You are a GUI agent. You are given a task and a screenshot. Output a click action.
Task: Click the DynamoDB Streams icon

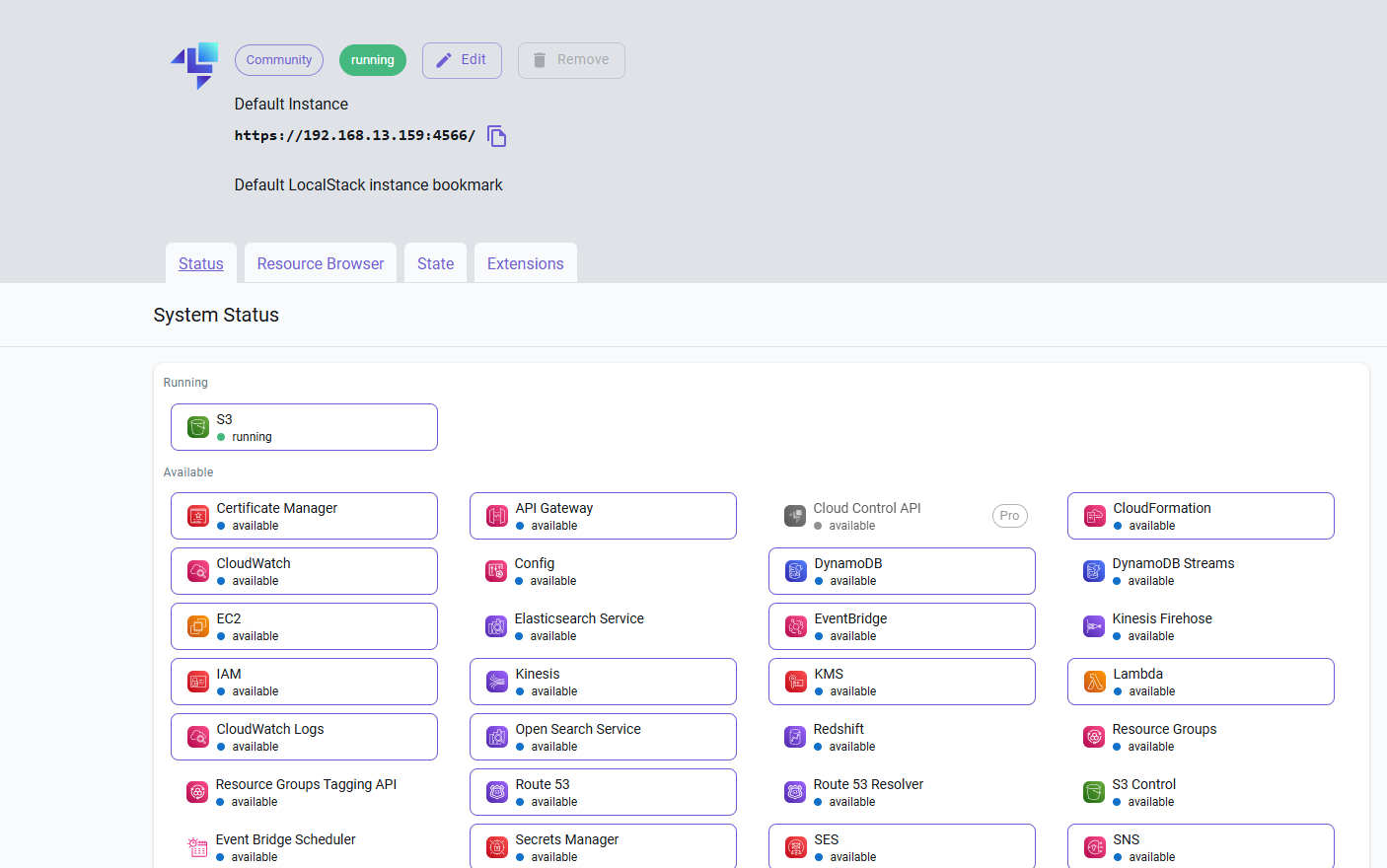1094,571
